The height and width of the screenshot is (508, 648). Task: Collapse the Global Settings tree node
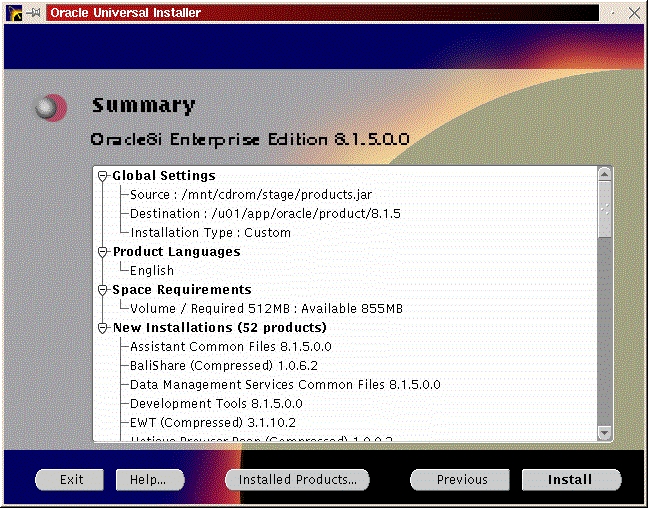pyautogui.click(x=103, y=176)
